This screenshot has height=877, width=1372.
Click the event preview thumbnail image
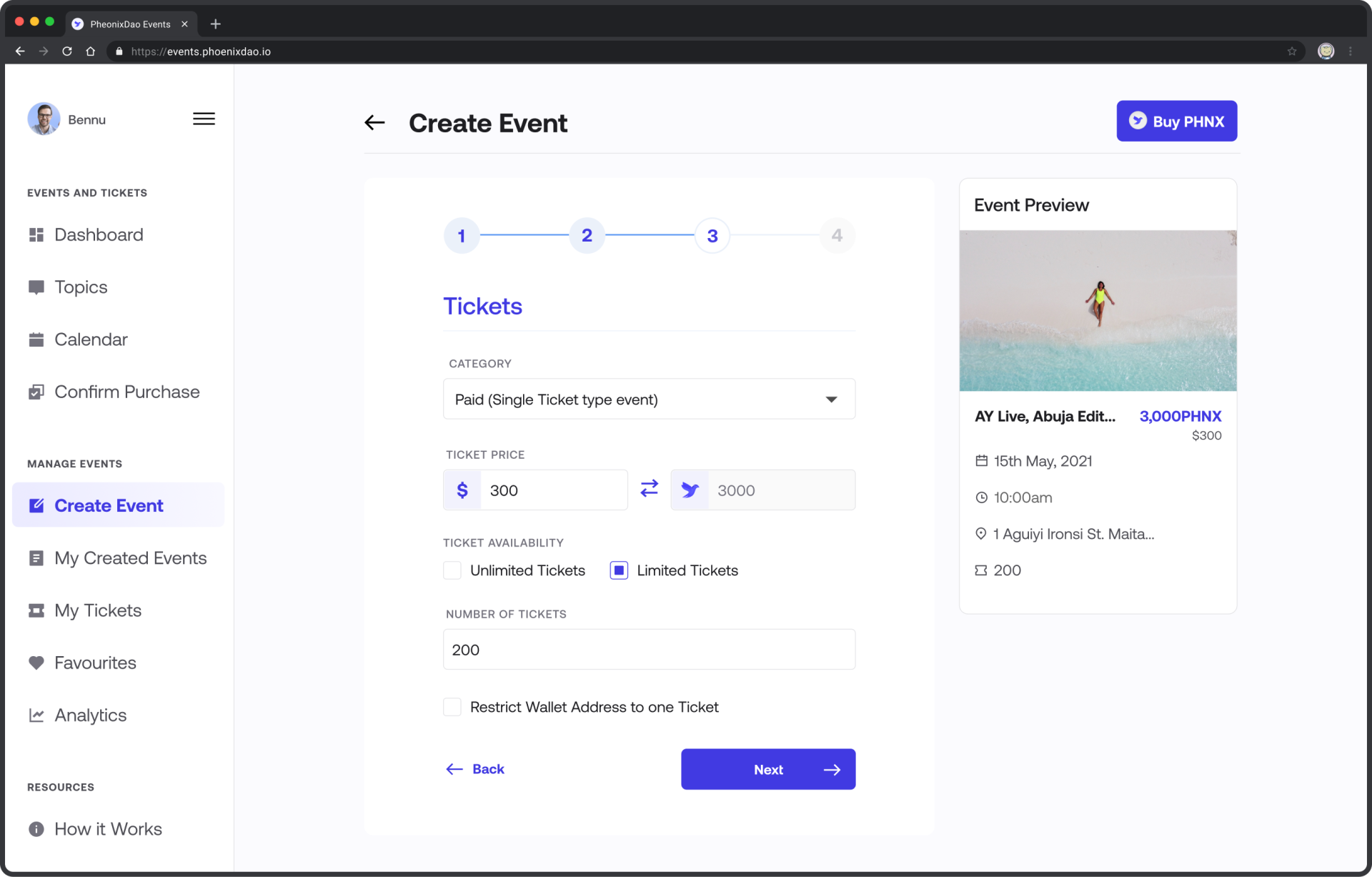(x=1098, y=311)
